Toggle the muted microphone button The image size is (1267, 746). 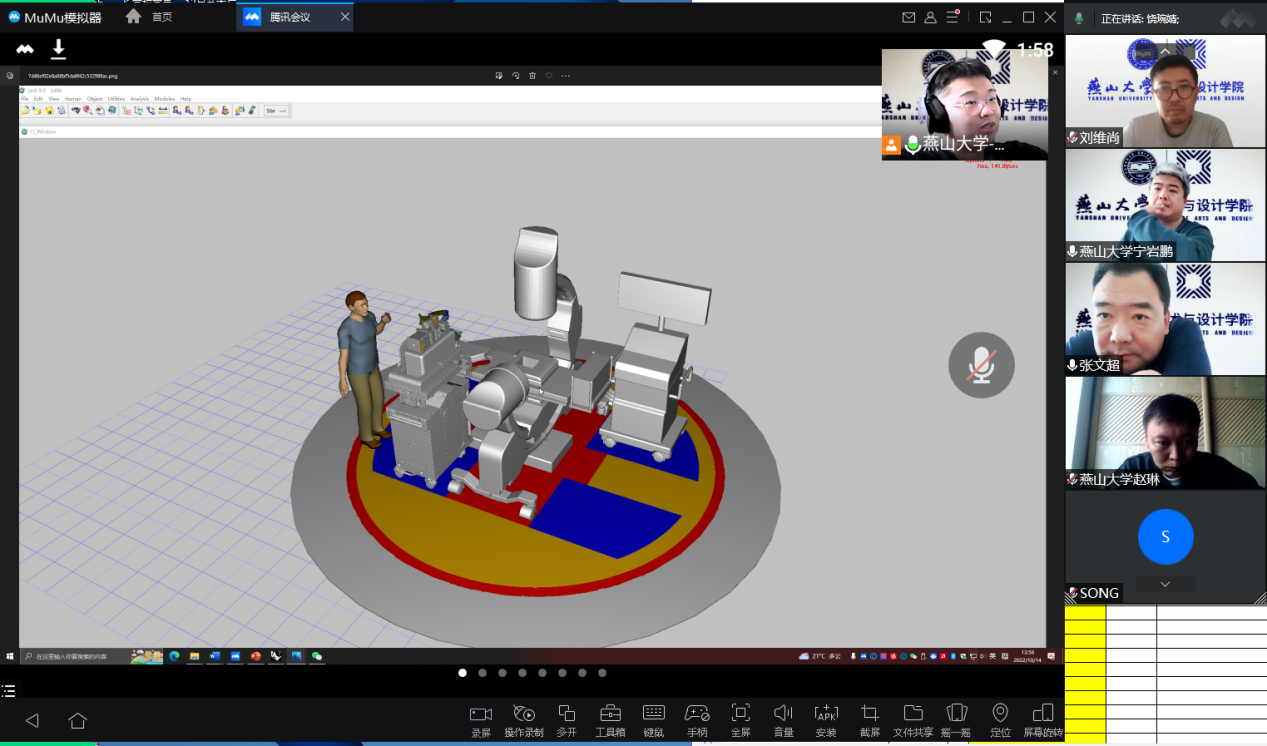[x=981, y=365]
